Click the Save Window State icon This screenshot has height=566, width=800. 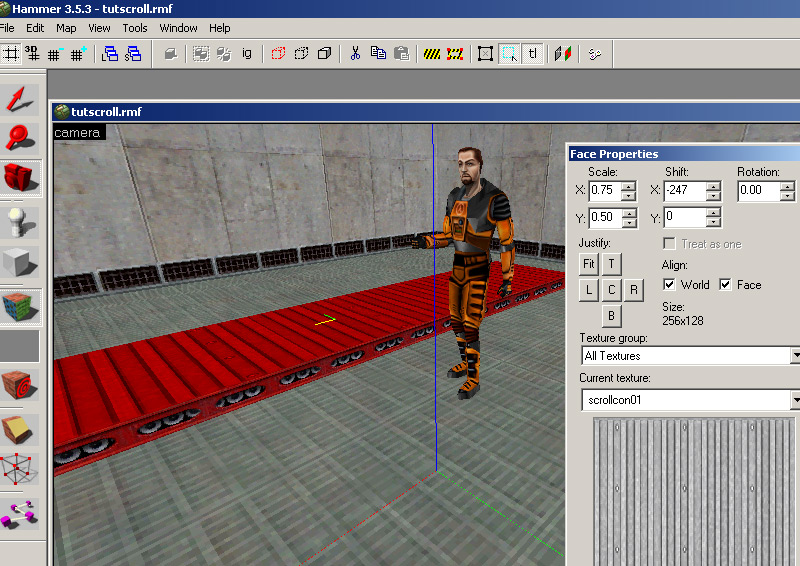pyautogui.click(x=133, y=54)
